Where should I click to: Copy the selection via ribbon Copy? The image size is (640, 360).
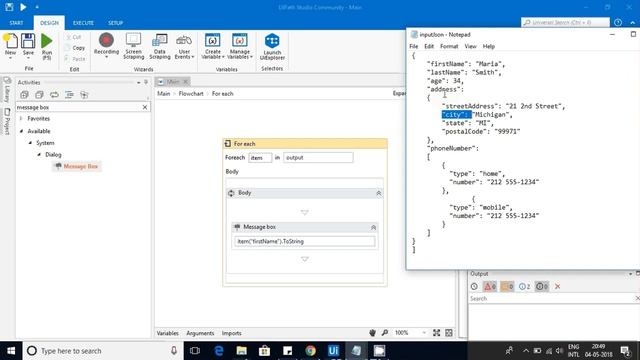[75, 48]
